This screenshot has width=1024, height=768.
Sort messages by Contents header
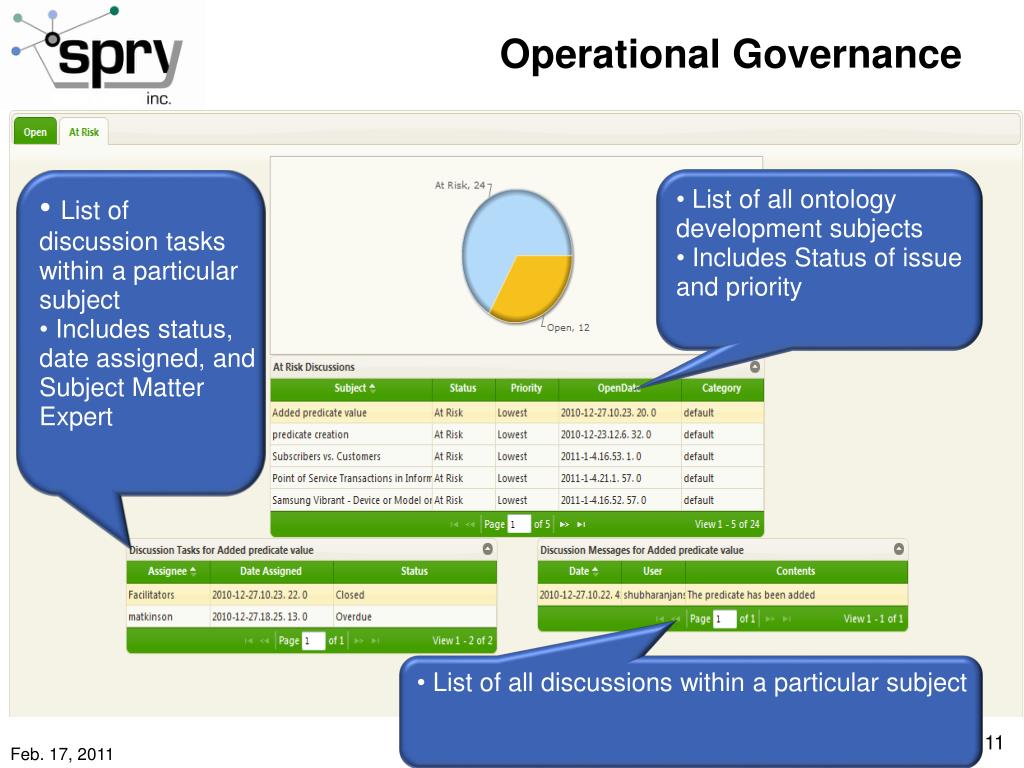coord(795,571)
